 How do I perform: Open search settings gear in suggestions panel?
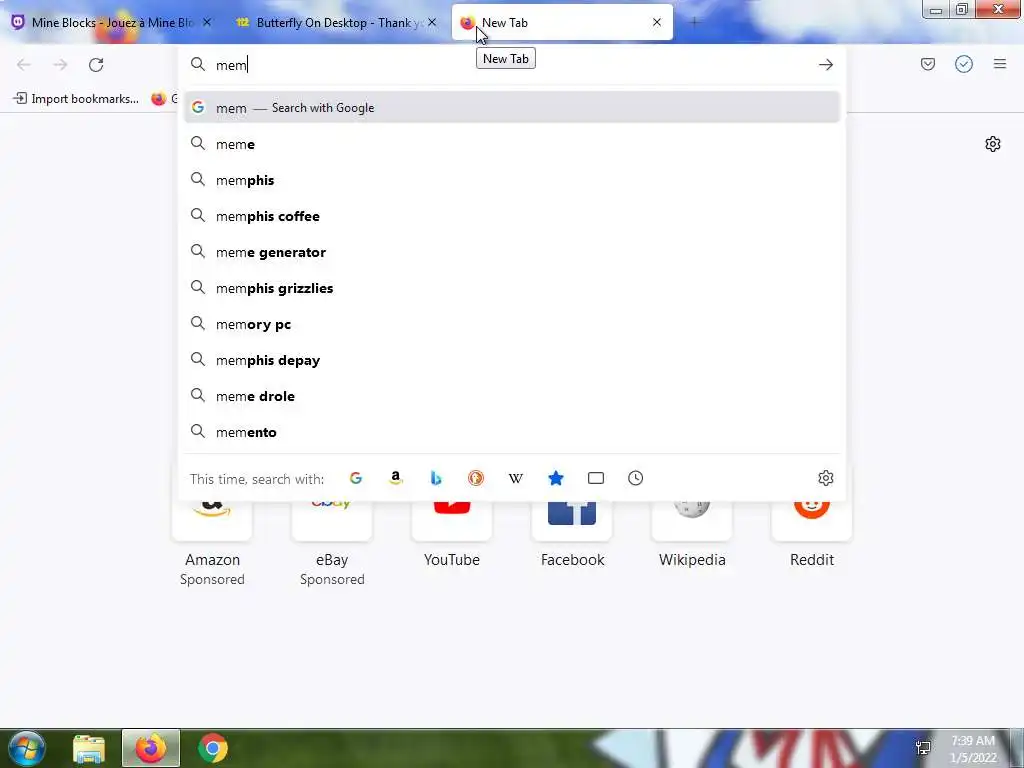point(825,478)
